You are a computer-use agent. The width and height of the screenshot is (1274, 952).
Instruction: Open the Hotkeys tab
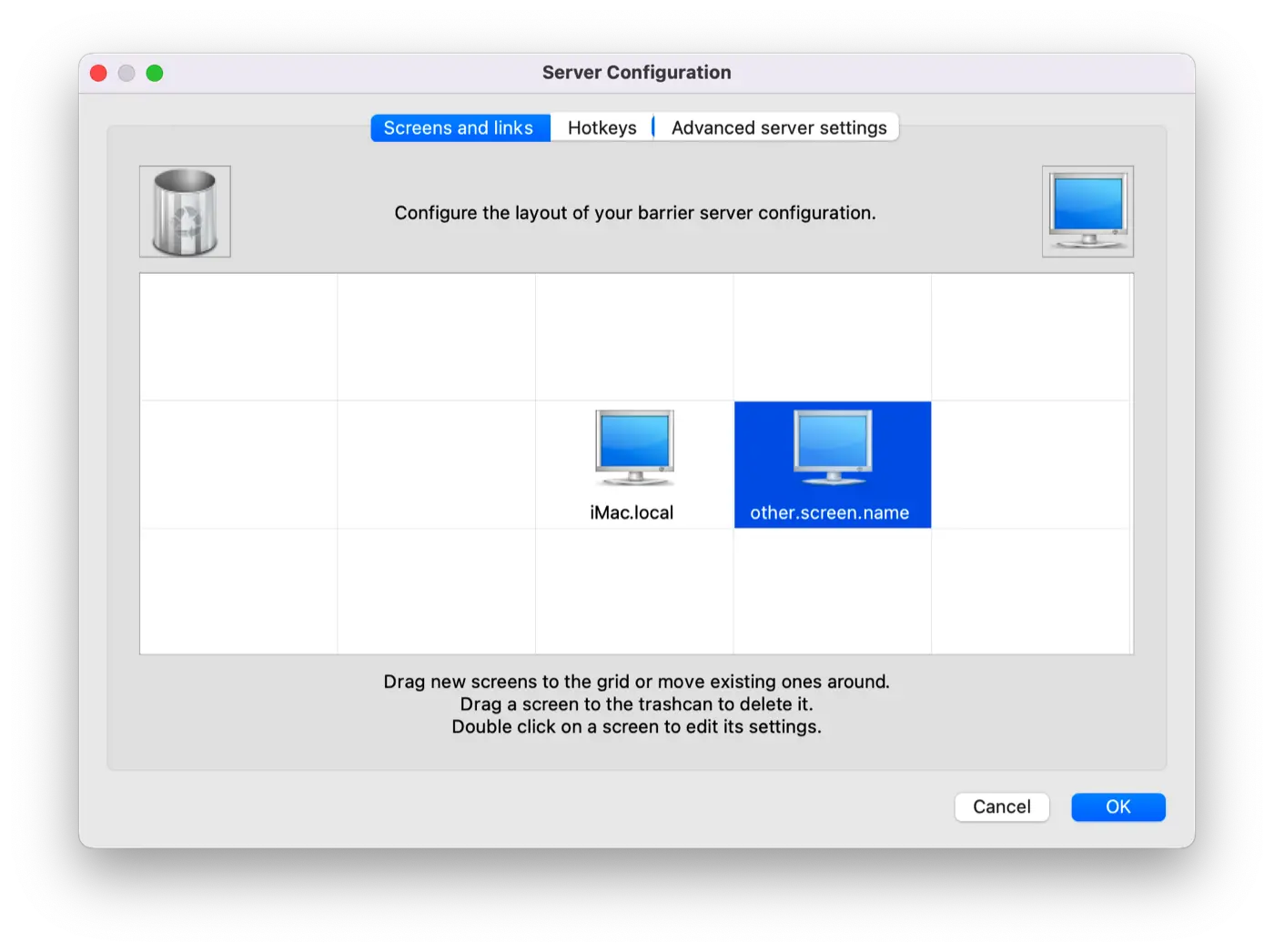point(602,128)
